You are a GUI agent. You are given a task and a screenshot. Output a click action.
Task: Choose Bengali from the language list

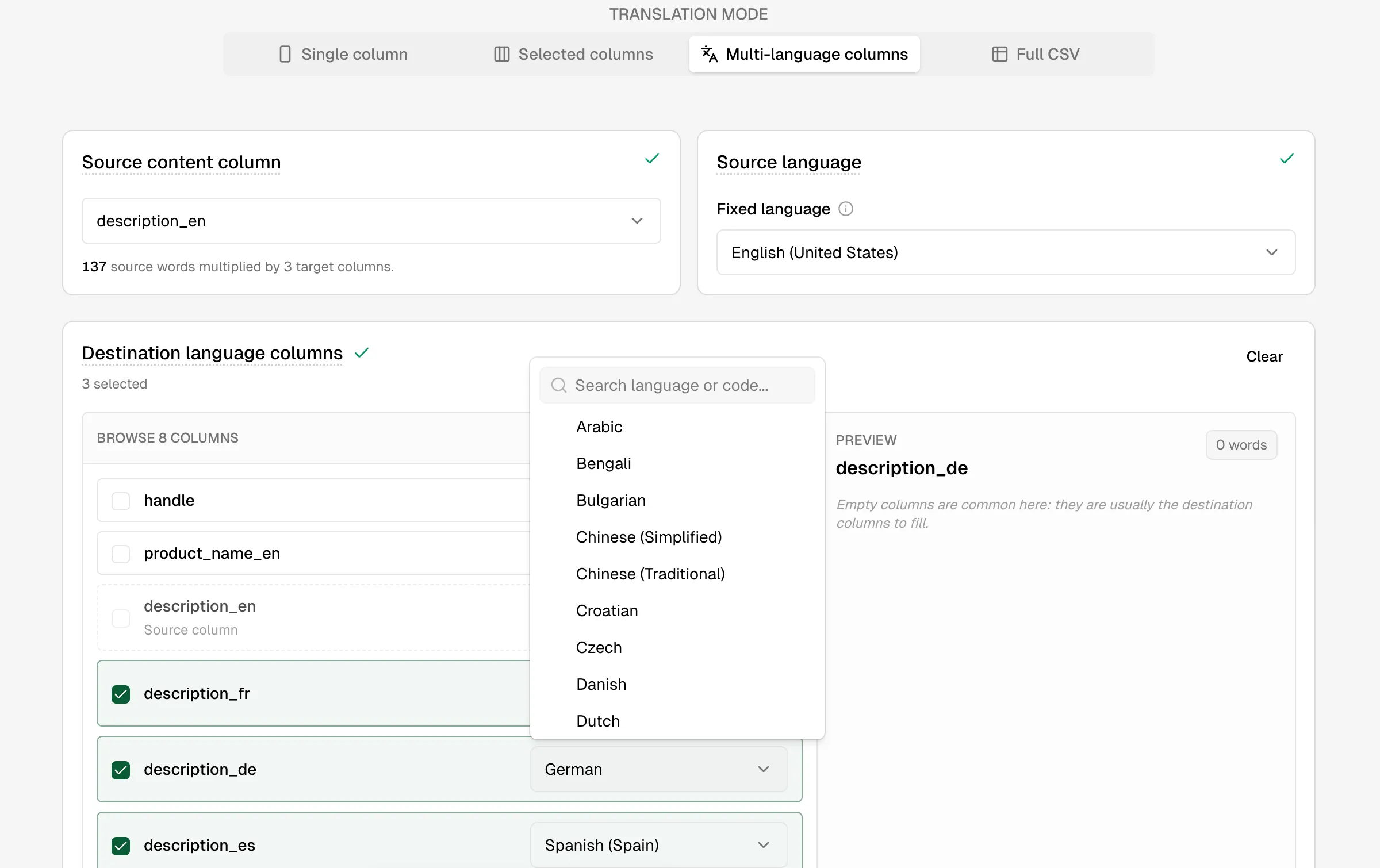(677, 463)
